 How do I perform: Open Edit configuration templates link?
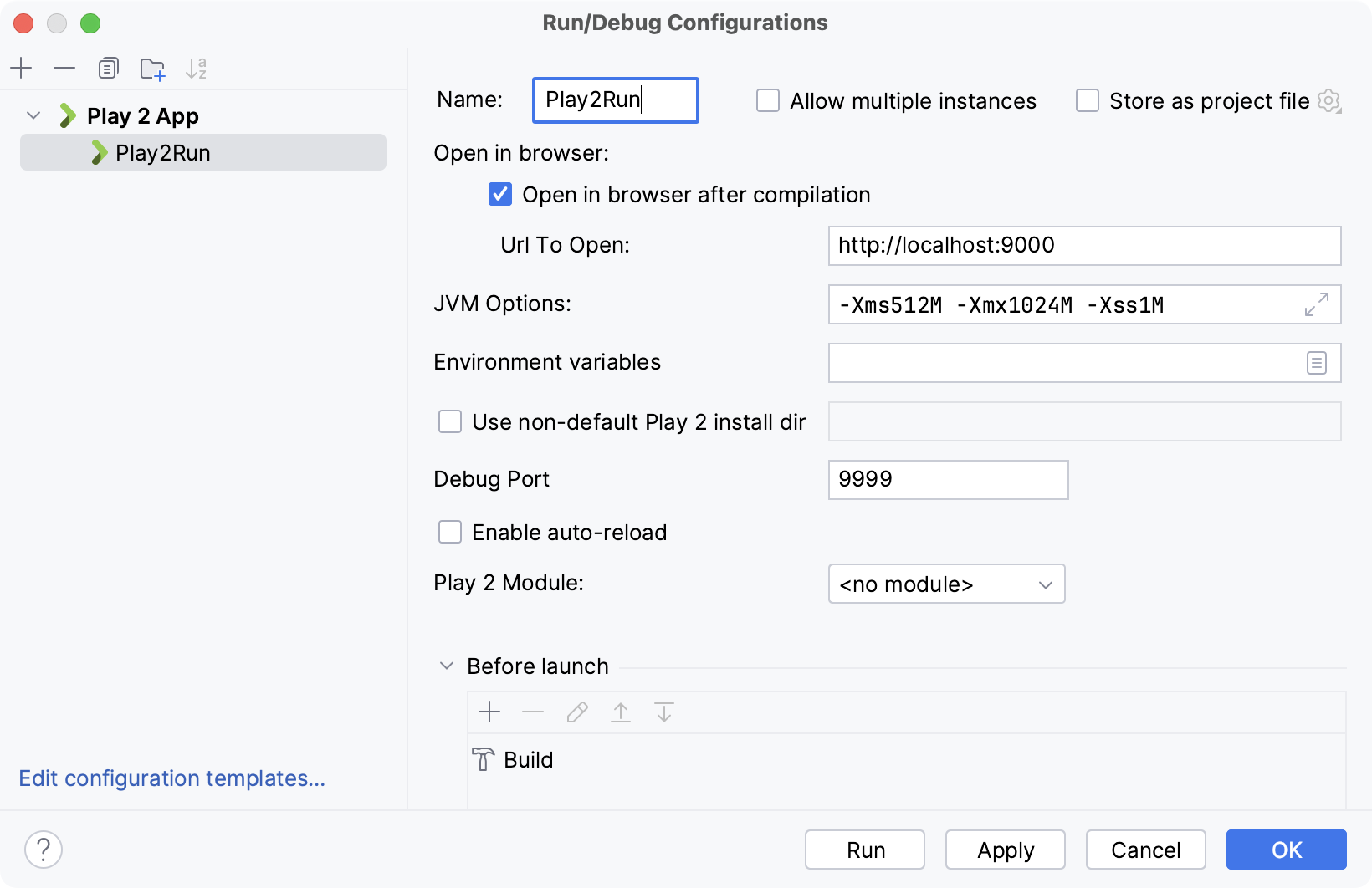pos(171,778)
